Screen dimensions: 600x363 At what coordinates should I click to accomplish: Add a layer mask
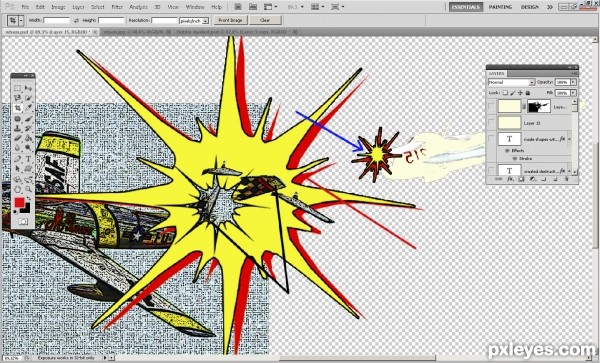tap(521, 179)
